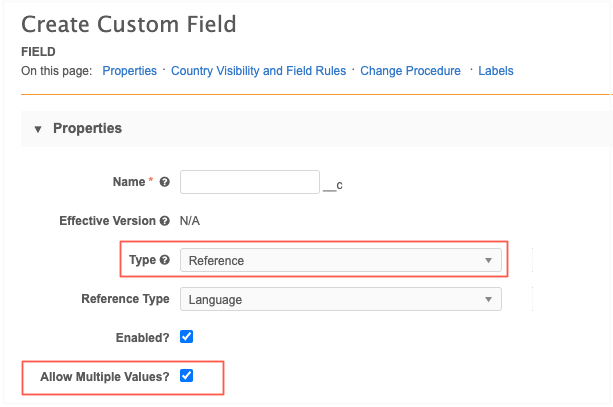Click the Properties section header text
Screen dimensions: 613x407
pos(87,129)
